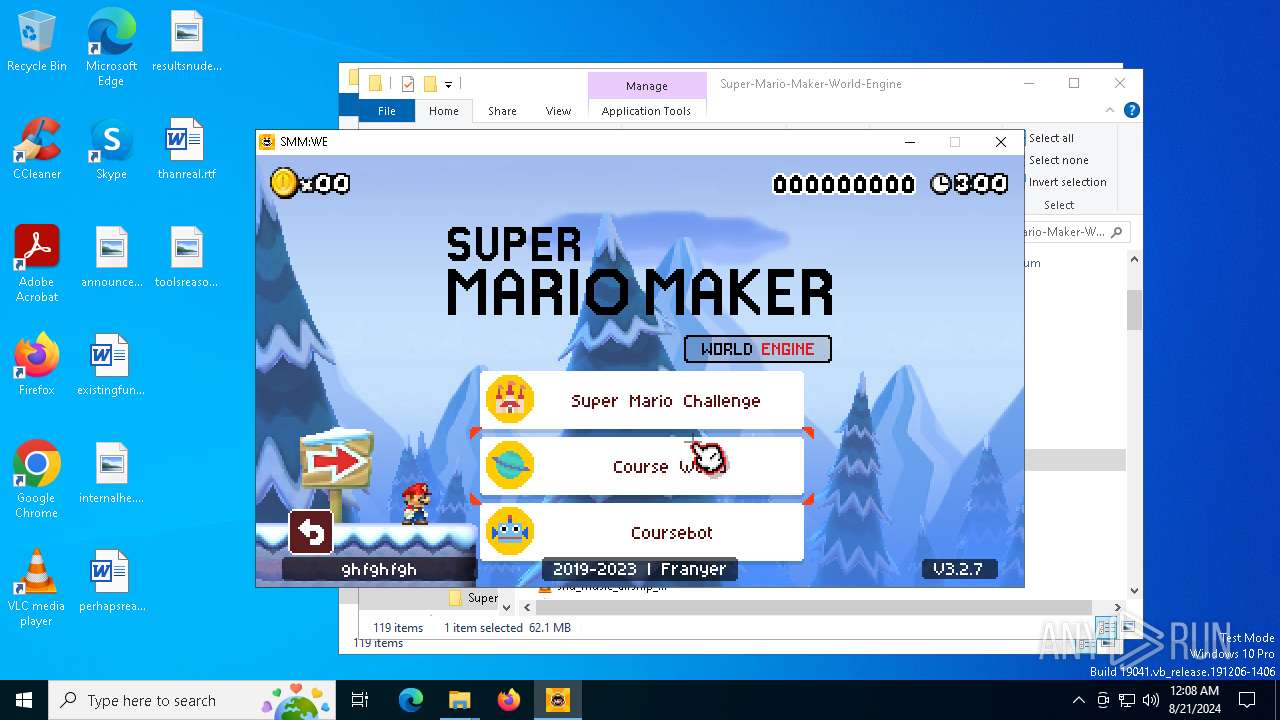Open CCleaner desktop shortcut
Image resolution: width=1280 pixels, height=720 pixels.
37,149
